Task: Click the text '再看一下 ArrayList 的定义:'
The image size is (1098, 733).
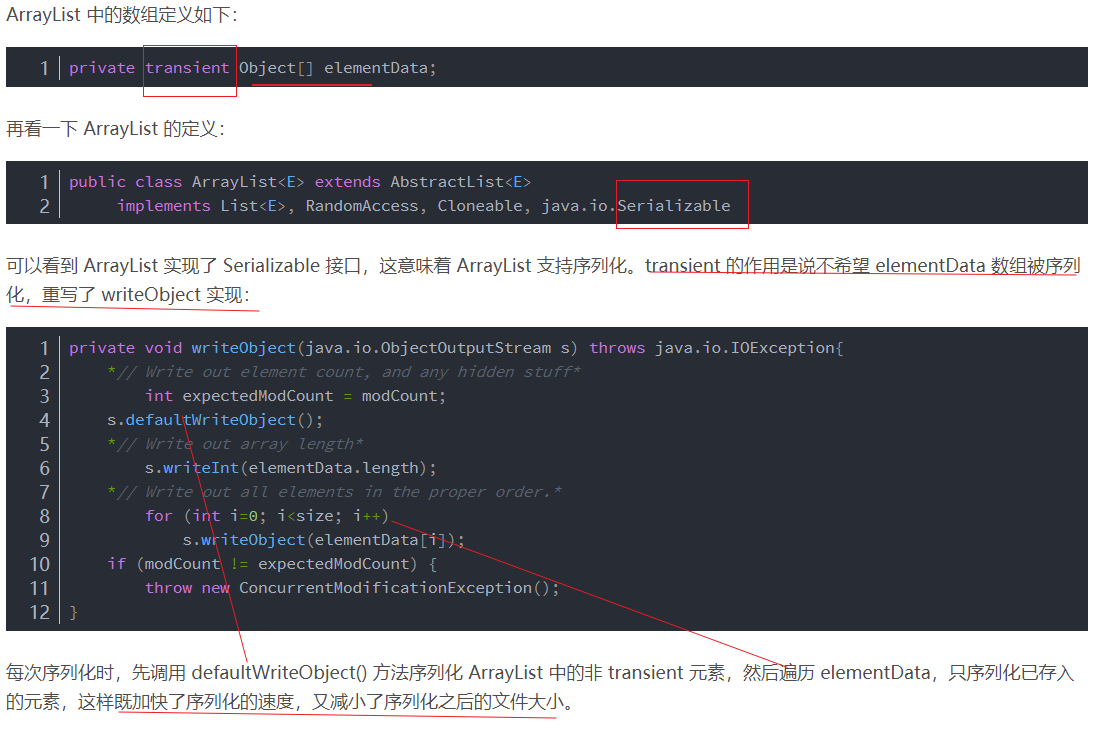Action: (116, 129)
